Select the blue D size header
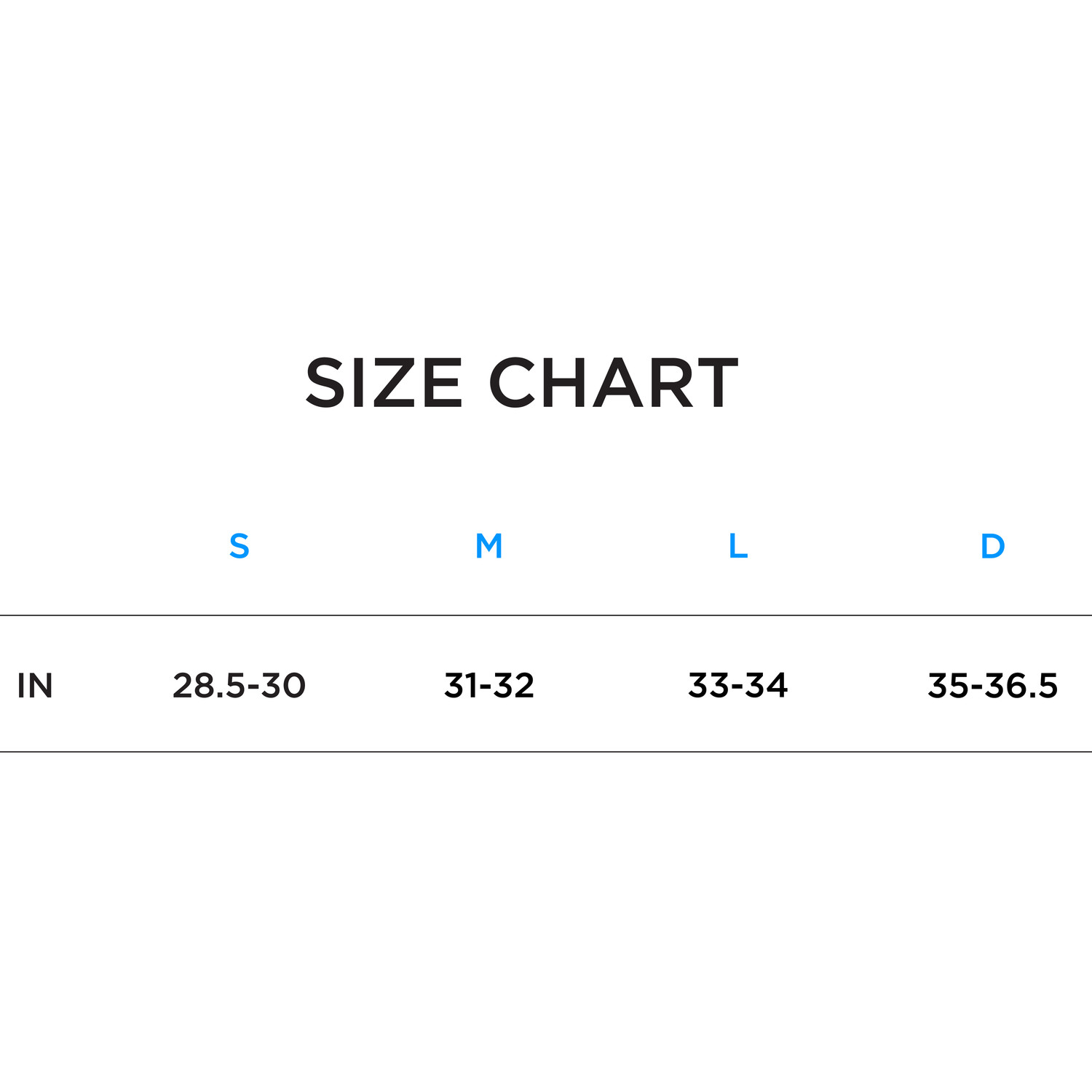 [992, 546]
